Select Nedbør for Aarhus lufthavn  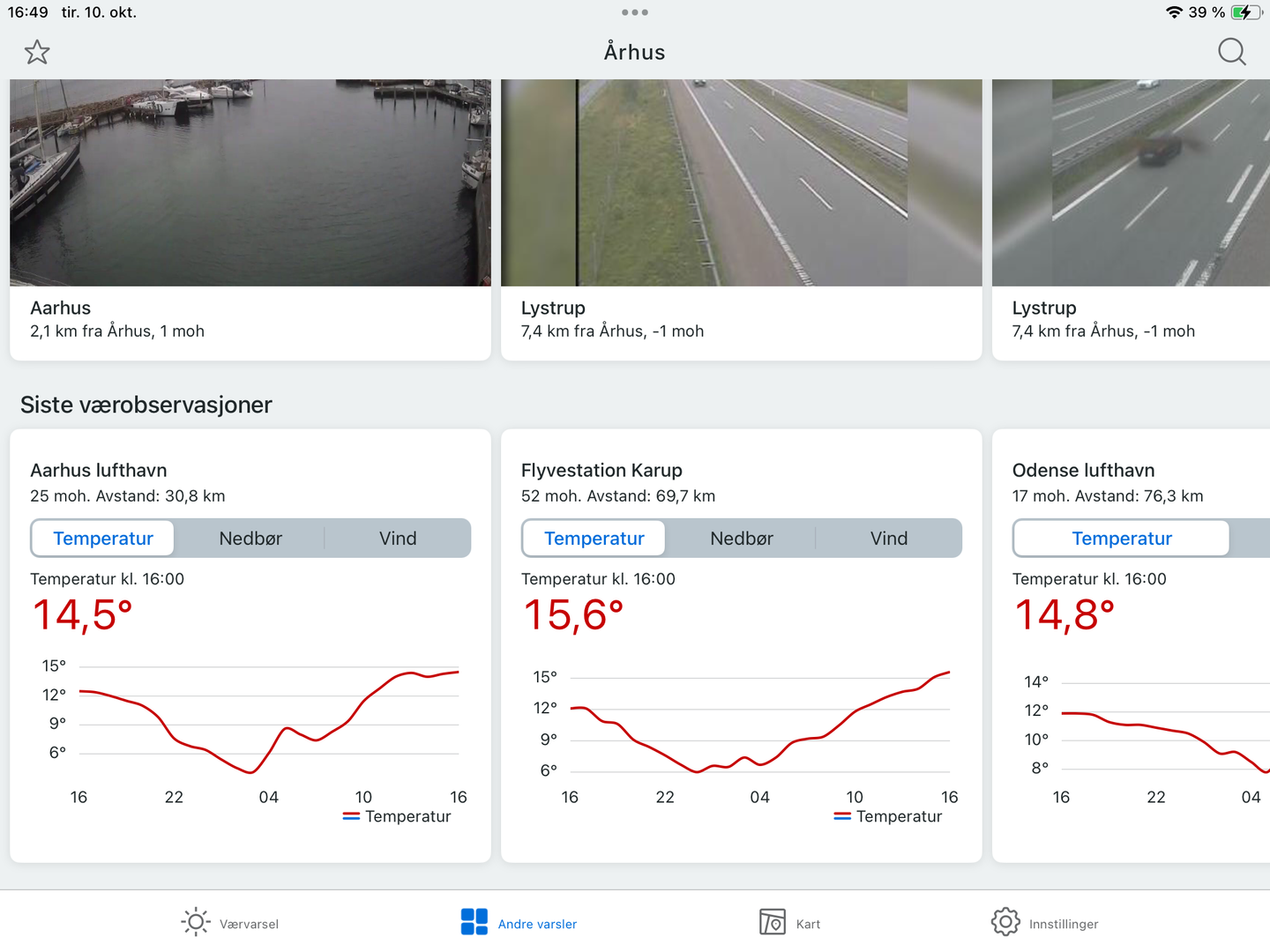coord(250,539)
